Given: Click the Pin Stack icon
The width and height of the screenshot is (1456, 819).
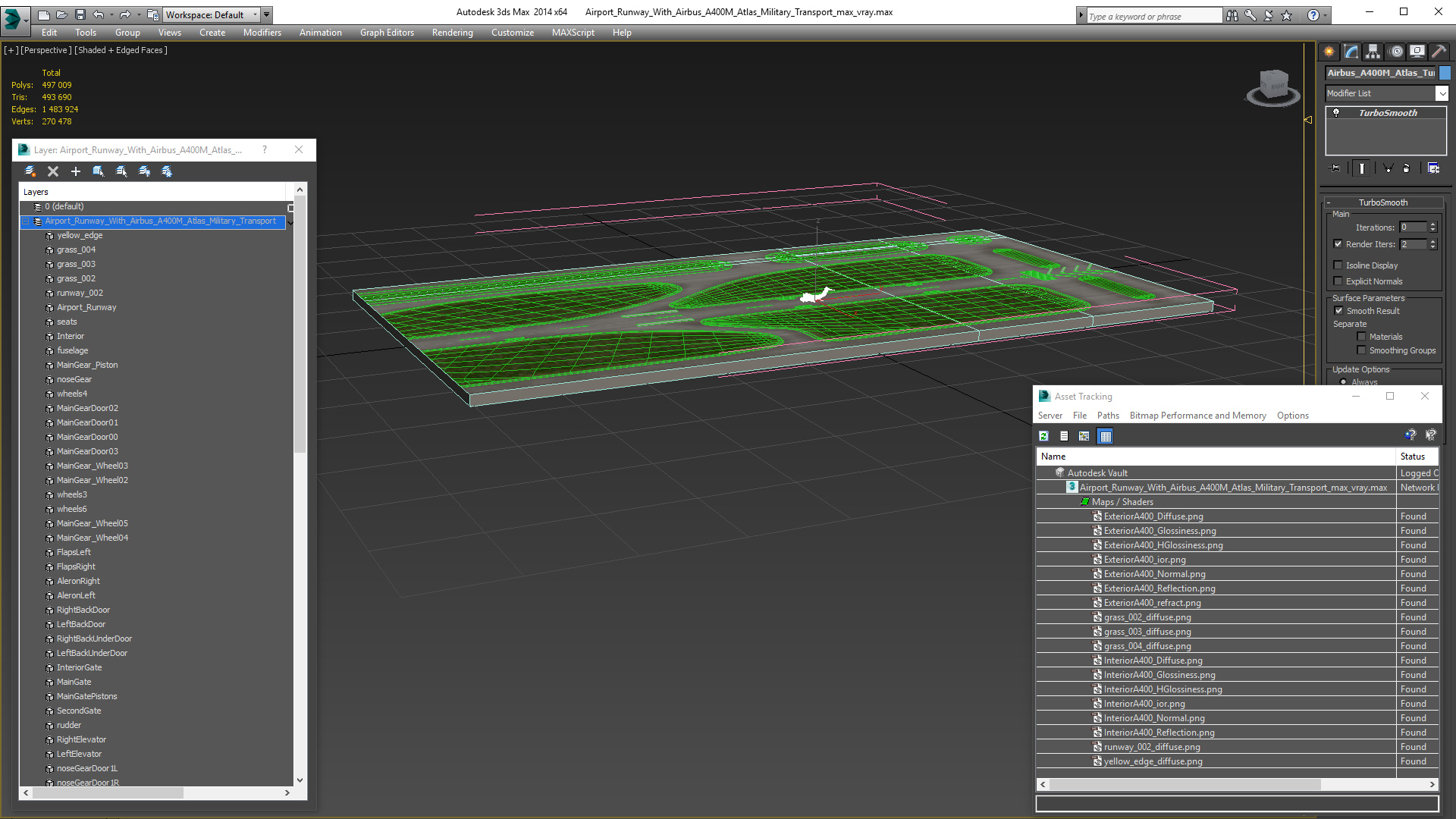Looking at the screenshot, I should (1335, 168).
